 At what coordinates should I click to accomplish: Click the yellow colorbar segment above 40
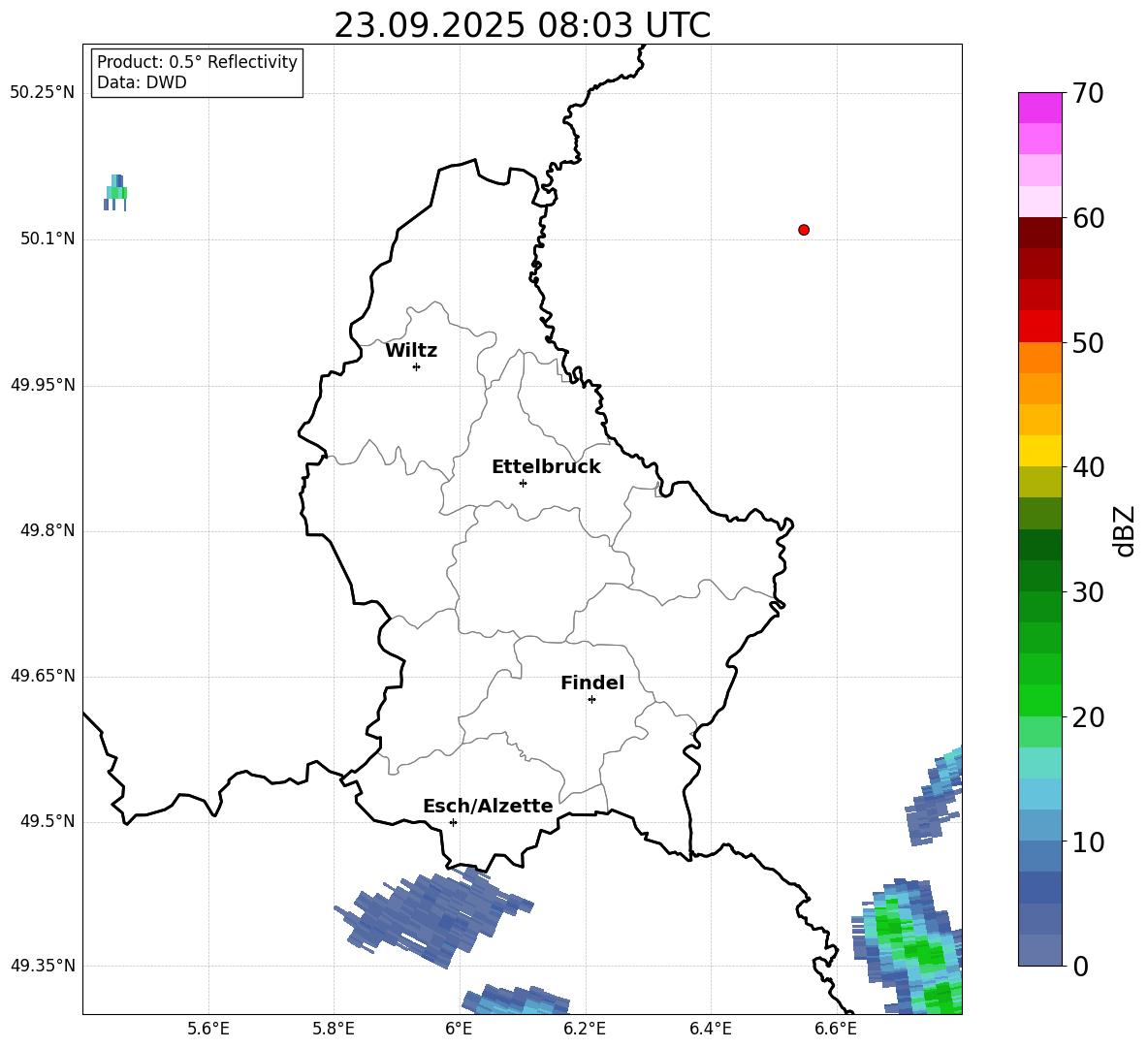tap(1039, 451)
